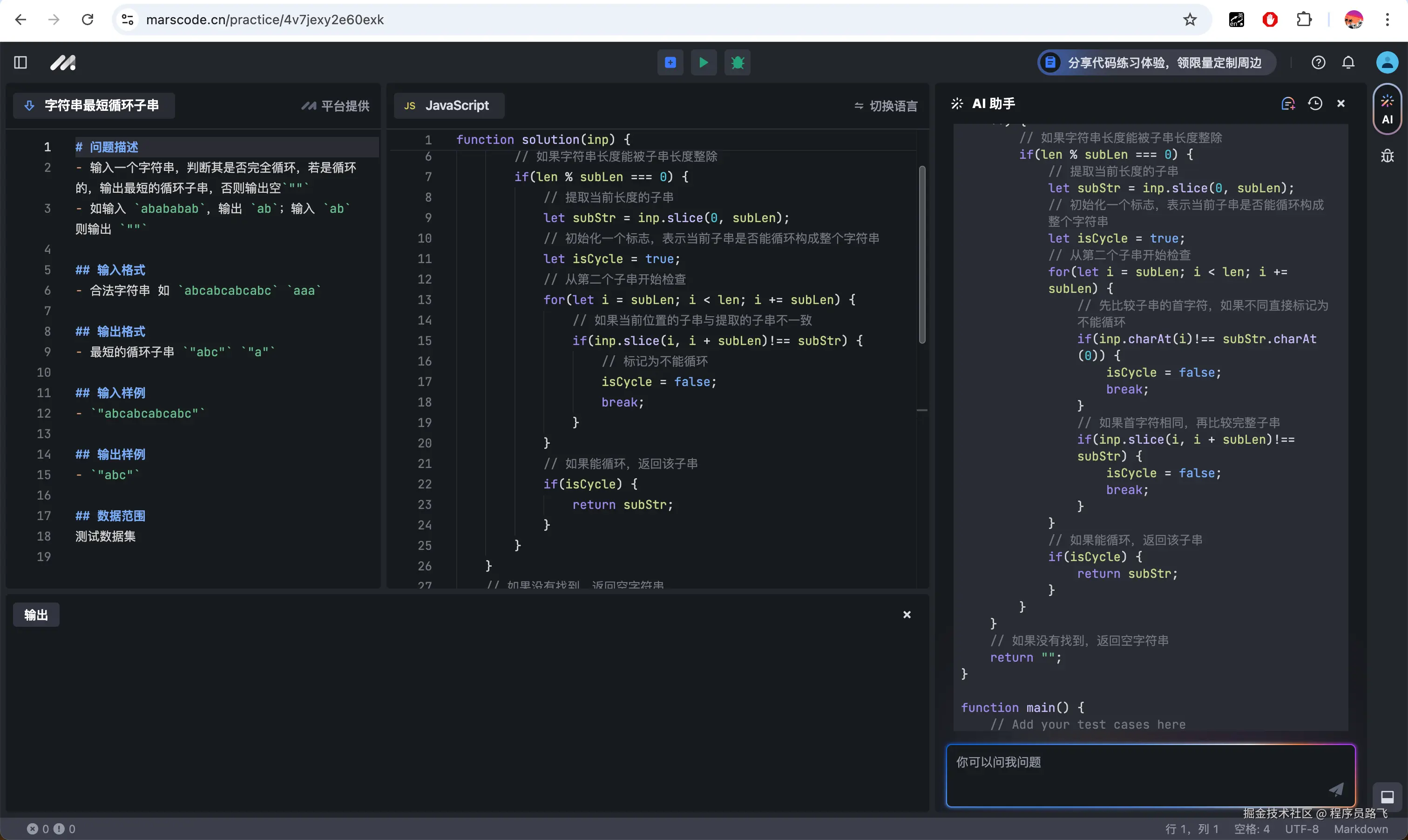
Task: Open the AI chat history clock icon
Action: pyautogui.click(x=1314, y=103)
